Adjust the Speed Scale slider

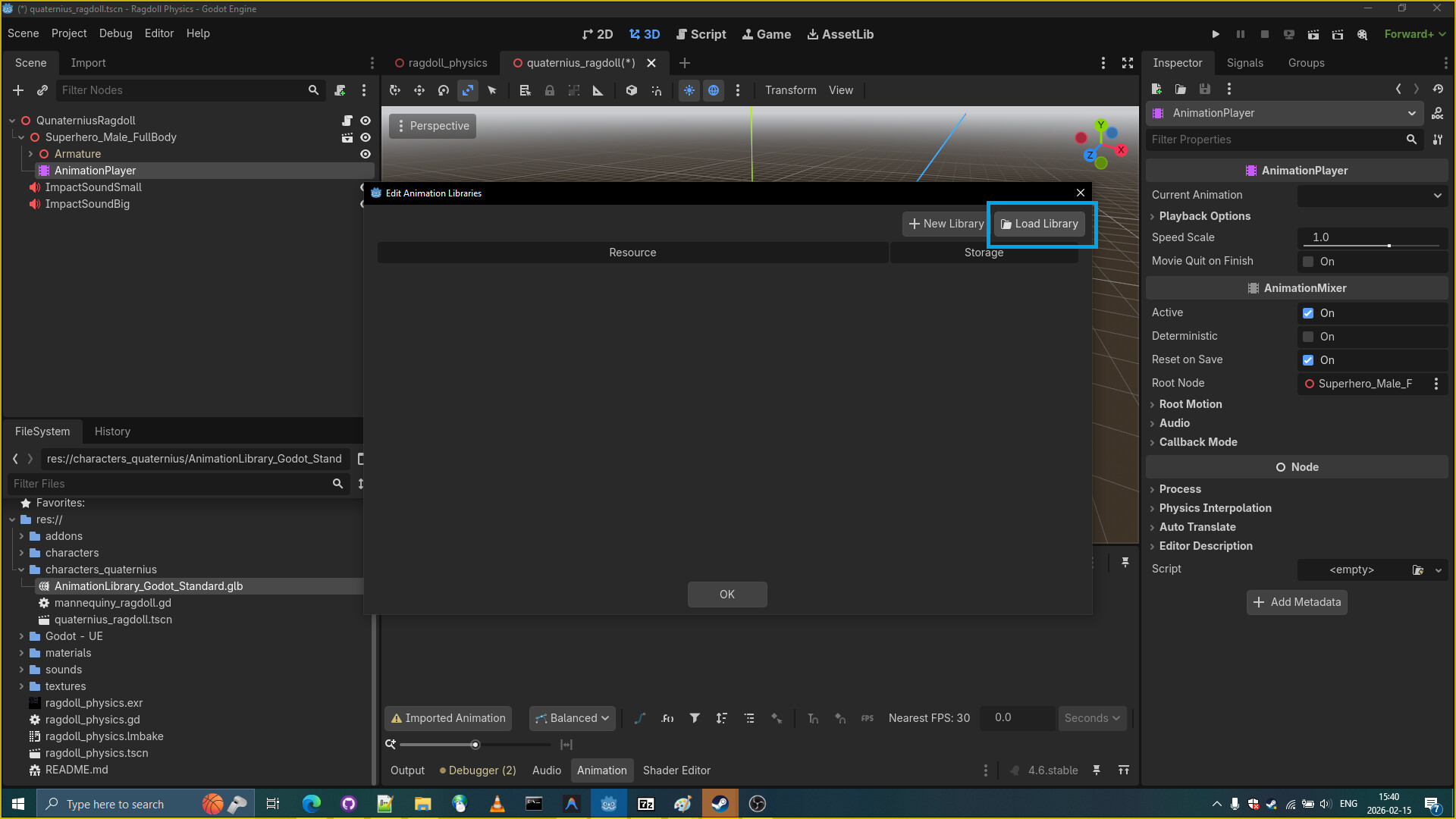click(x=1389, y=246)
